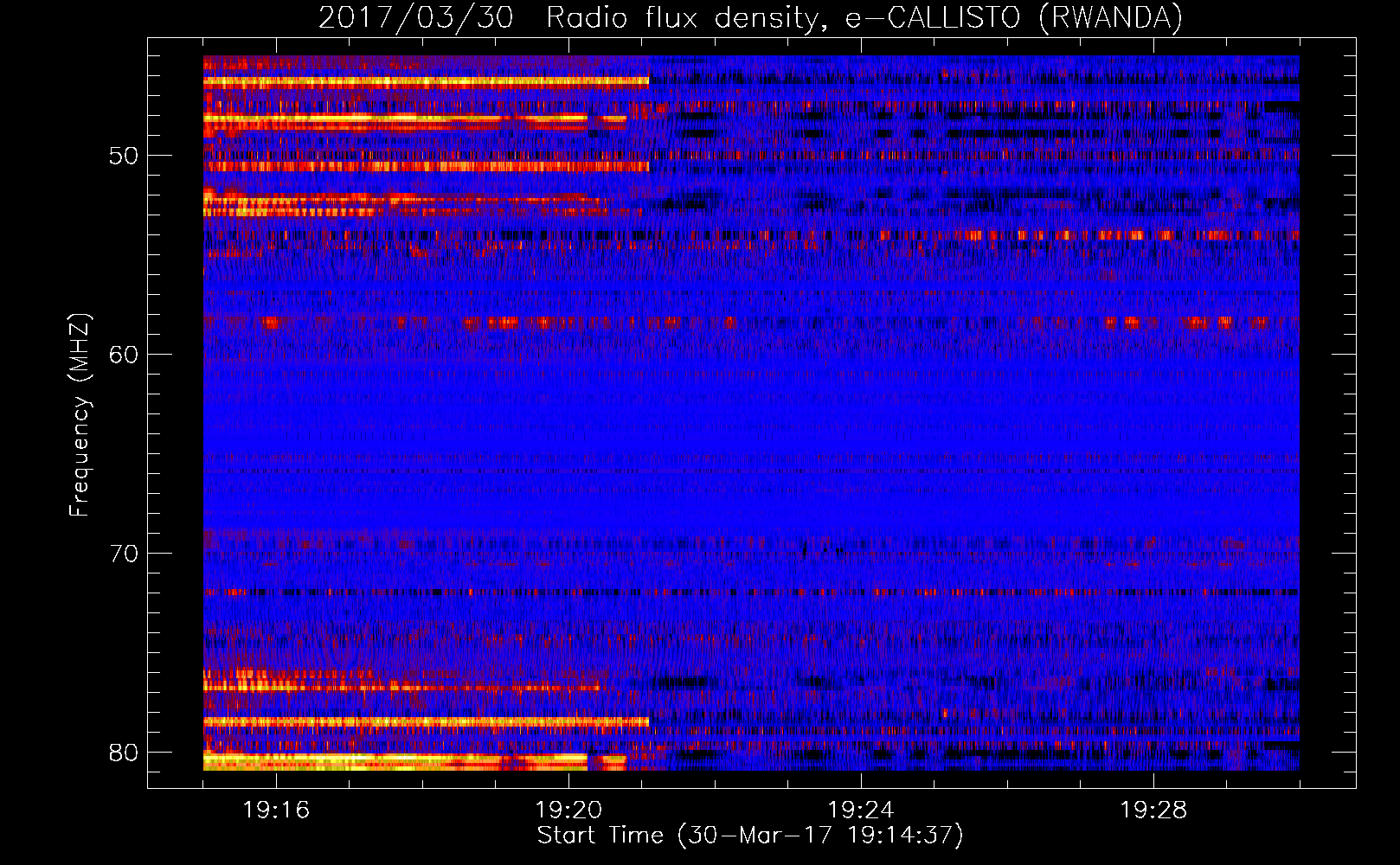Click the left-axis 60 frequency tick label
The height and width of the screenshot is (865, 1400).
pos(124,355)
